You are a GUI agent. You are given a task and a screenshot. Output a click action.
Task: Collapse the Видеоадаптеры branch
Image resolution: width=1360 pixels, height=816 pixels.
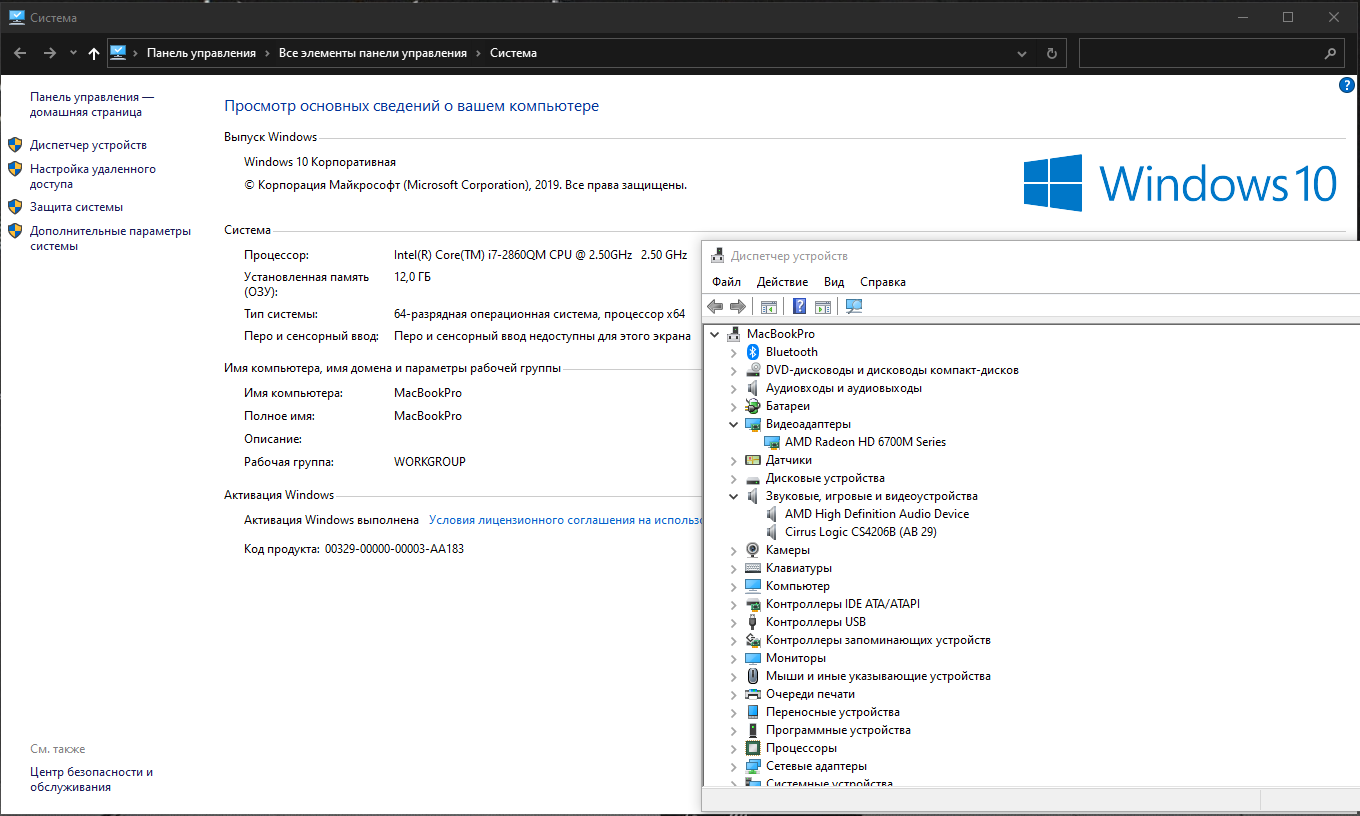pos(734,424)
